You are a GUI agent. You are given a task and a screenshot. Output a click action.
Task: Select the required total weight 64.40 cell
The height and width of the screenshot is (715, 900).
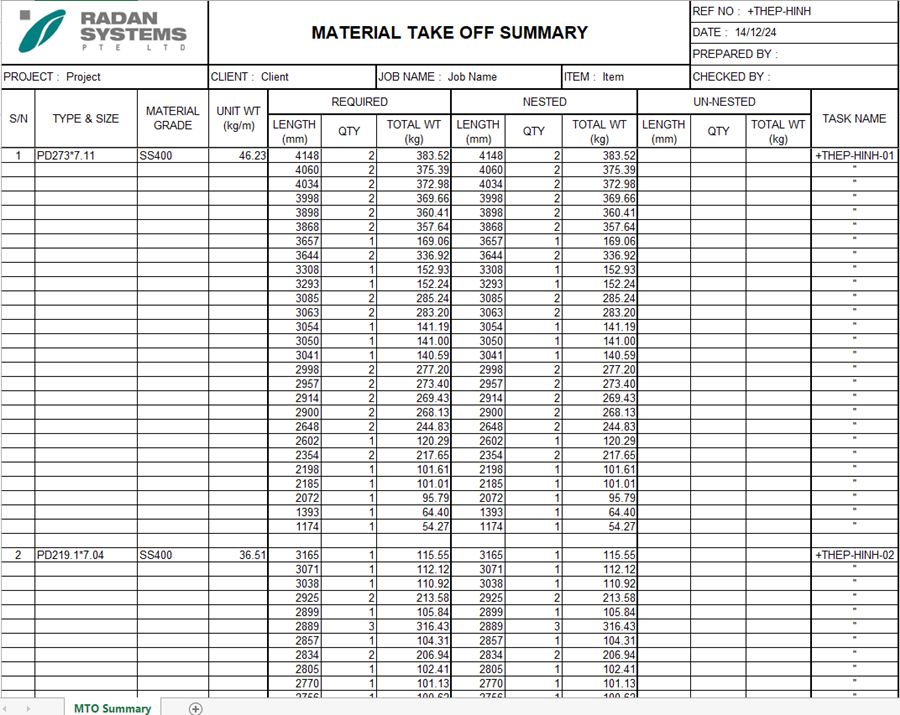point(414,512)
